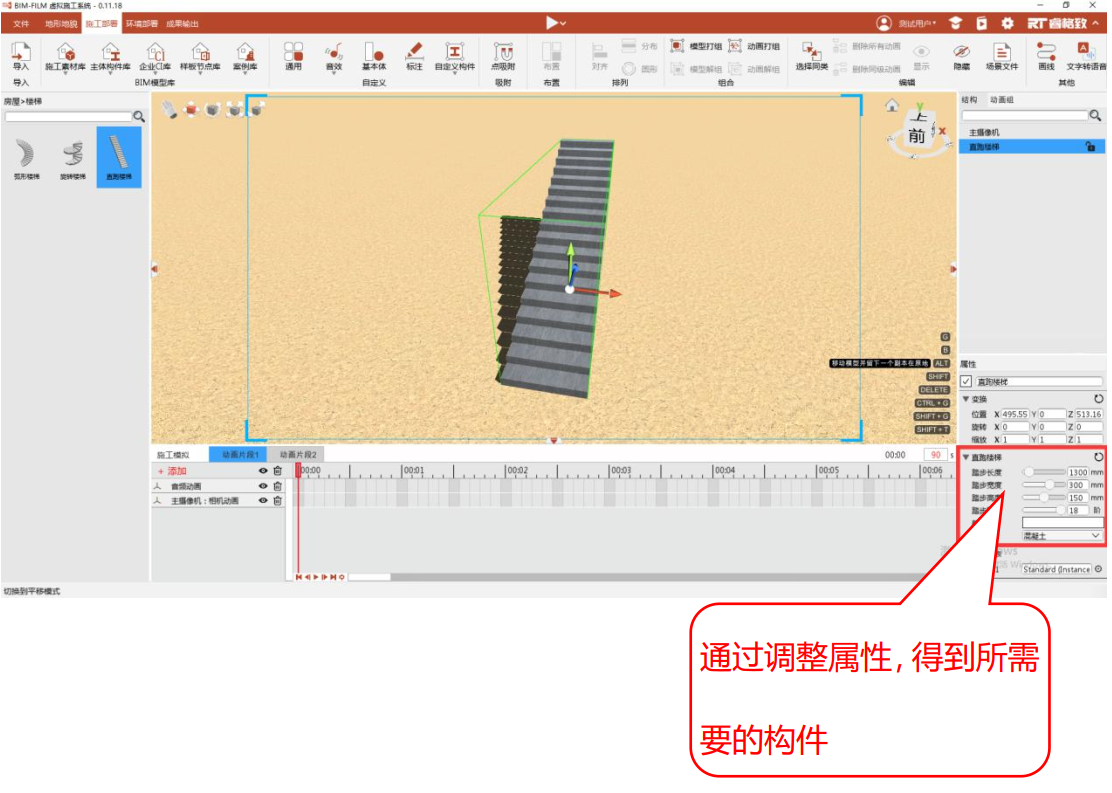Reset the 变换 transform values
Screen dimensions: 1112x793
tap(1099, 399)
